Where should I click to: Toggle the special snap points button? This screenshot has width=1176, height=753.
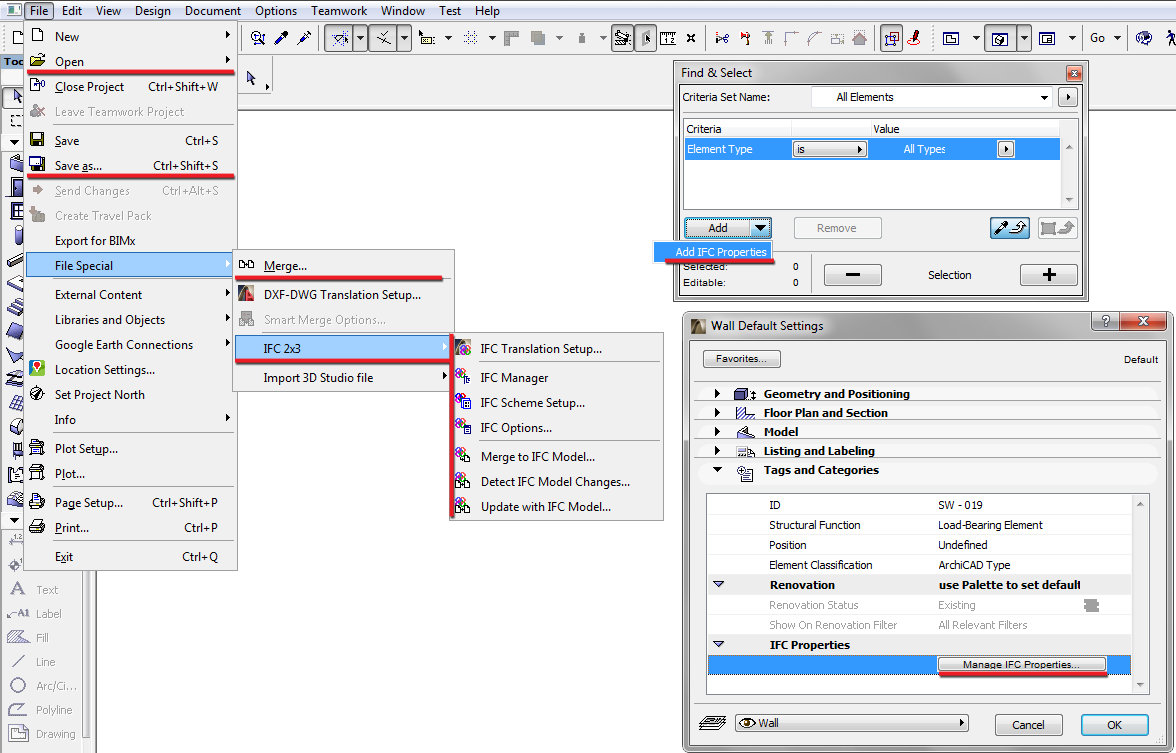pyautogui.click(x=383, y=38)
